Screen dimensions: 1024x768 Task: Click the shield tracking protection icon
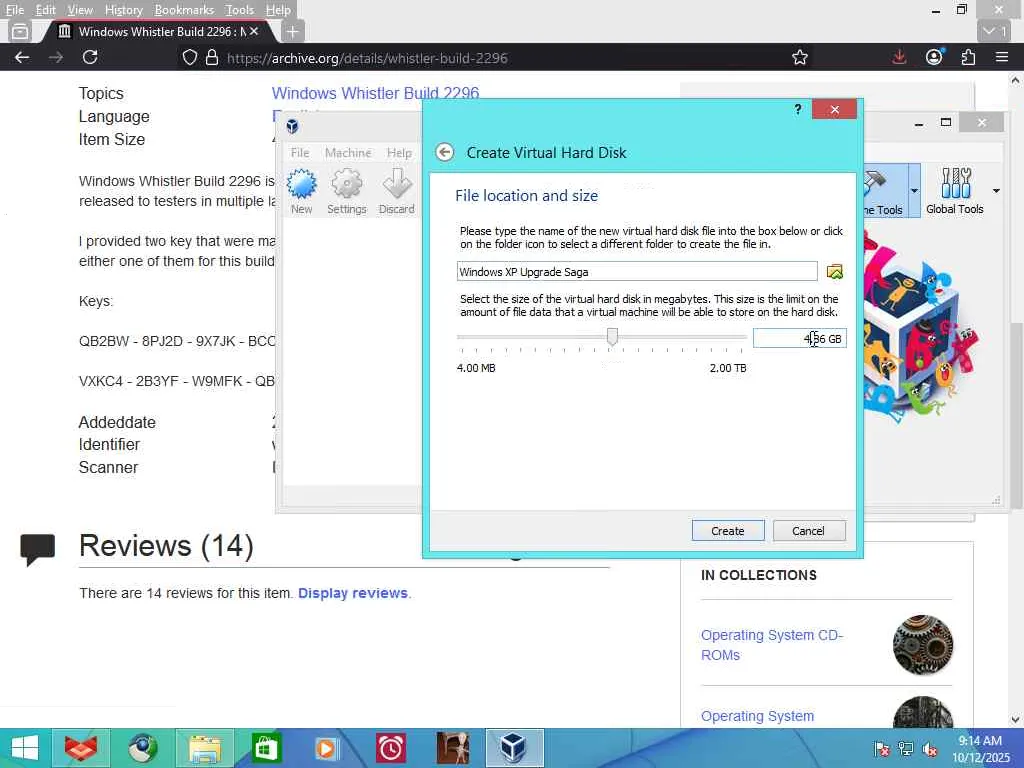point(189,57)
